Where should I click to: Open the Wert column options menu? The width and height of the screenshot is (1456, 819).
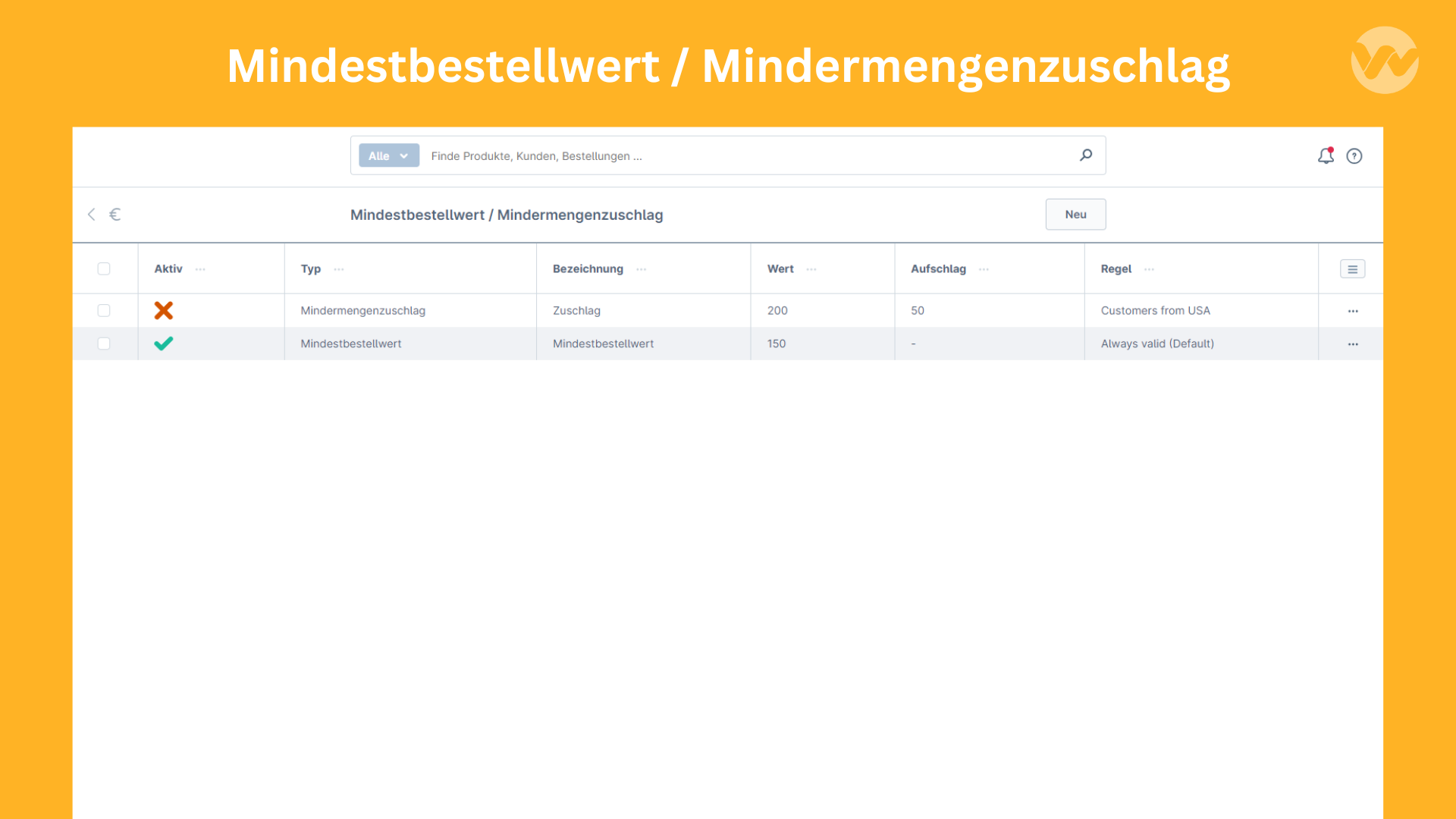811,268
